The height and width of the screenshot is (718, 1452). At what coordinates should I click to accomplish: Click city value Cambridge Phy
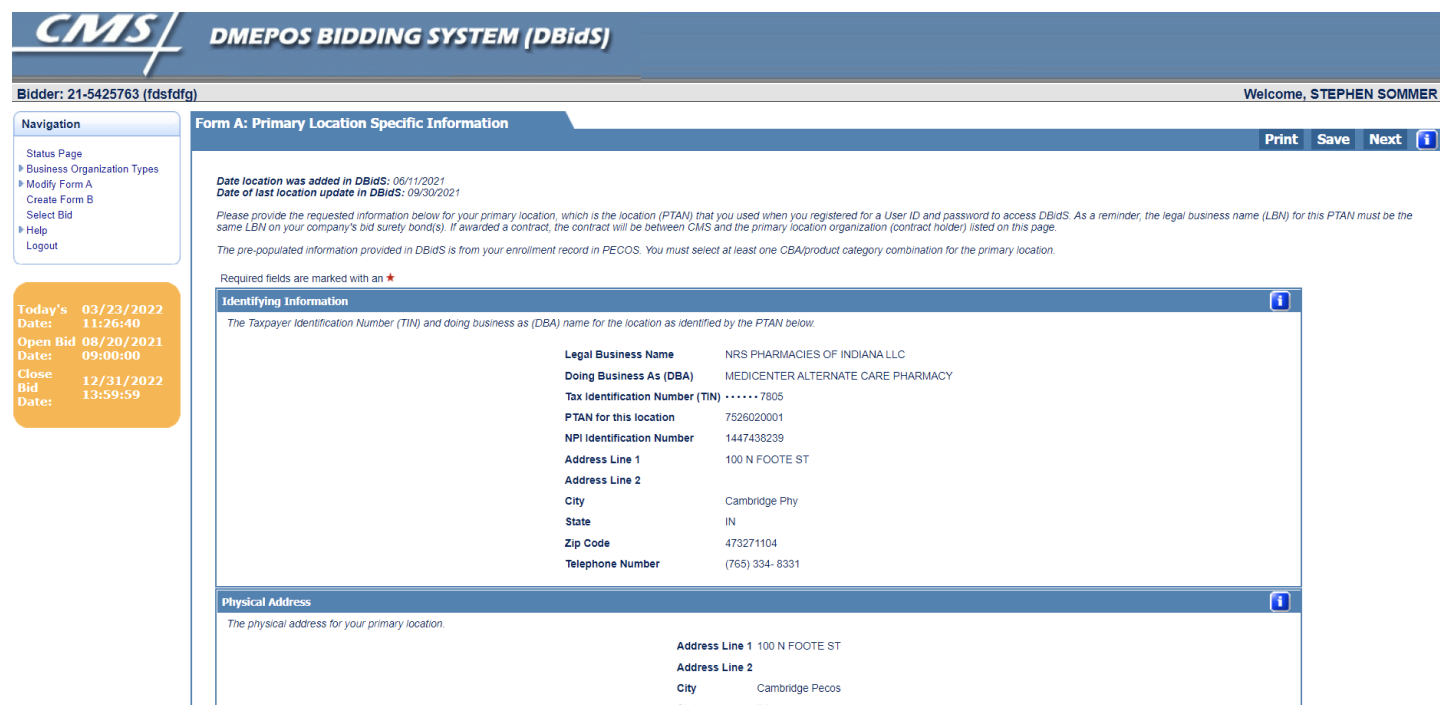click(761, 501)
